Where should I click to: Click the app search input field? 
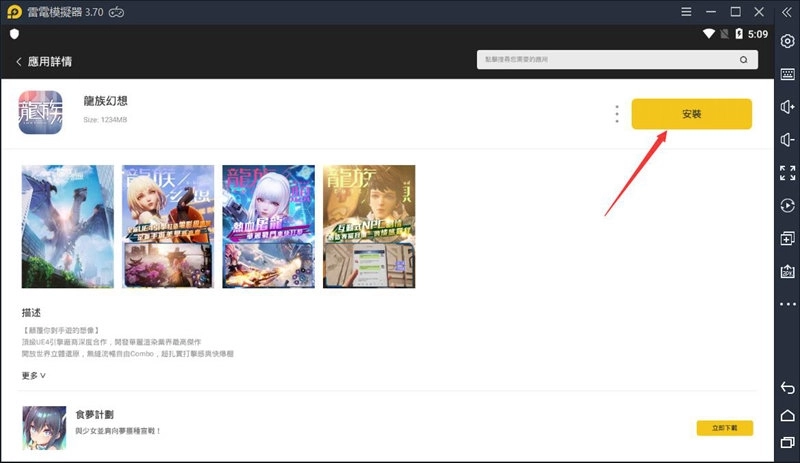(x=610, y=60)
